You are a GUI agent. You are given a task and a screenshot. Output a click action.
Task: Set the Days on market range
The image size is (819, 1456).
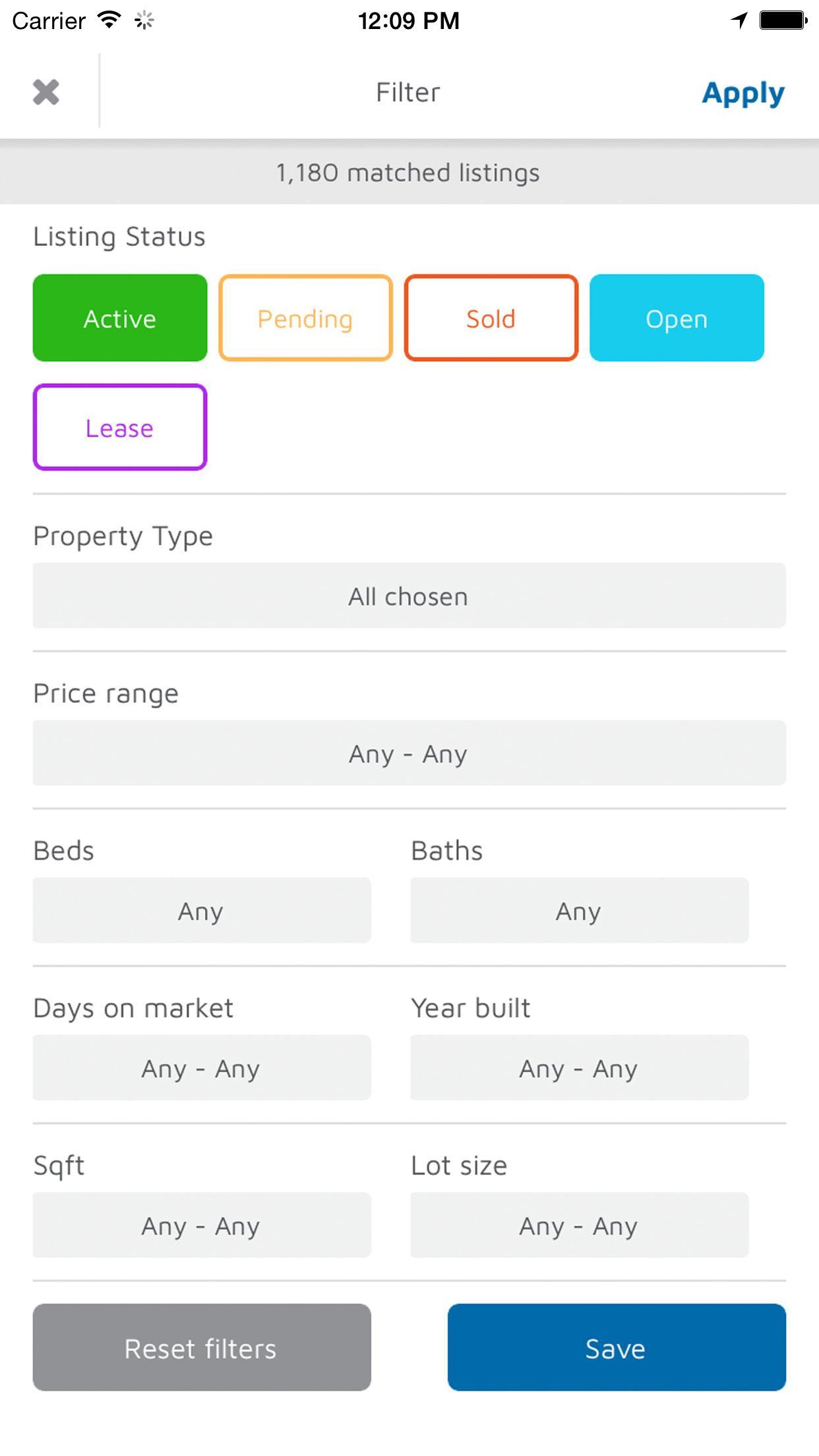click(202, 1068)
